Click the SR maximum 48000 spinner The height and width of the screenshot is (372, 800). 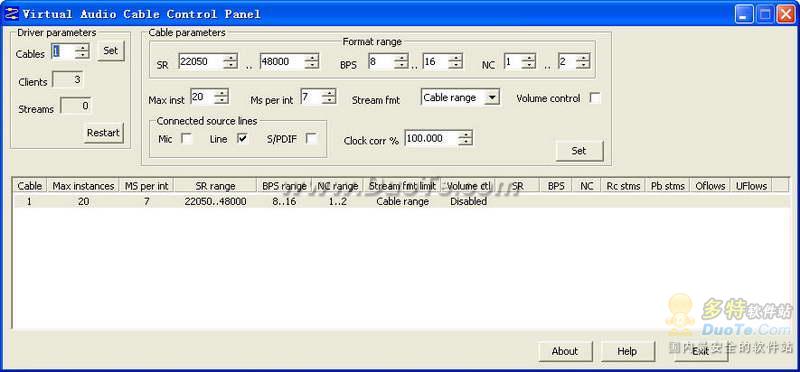(312, 61)
